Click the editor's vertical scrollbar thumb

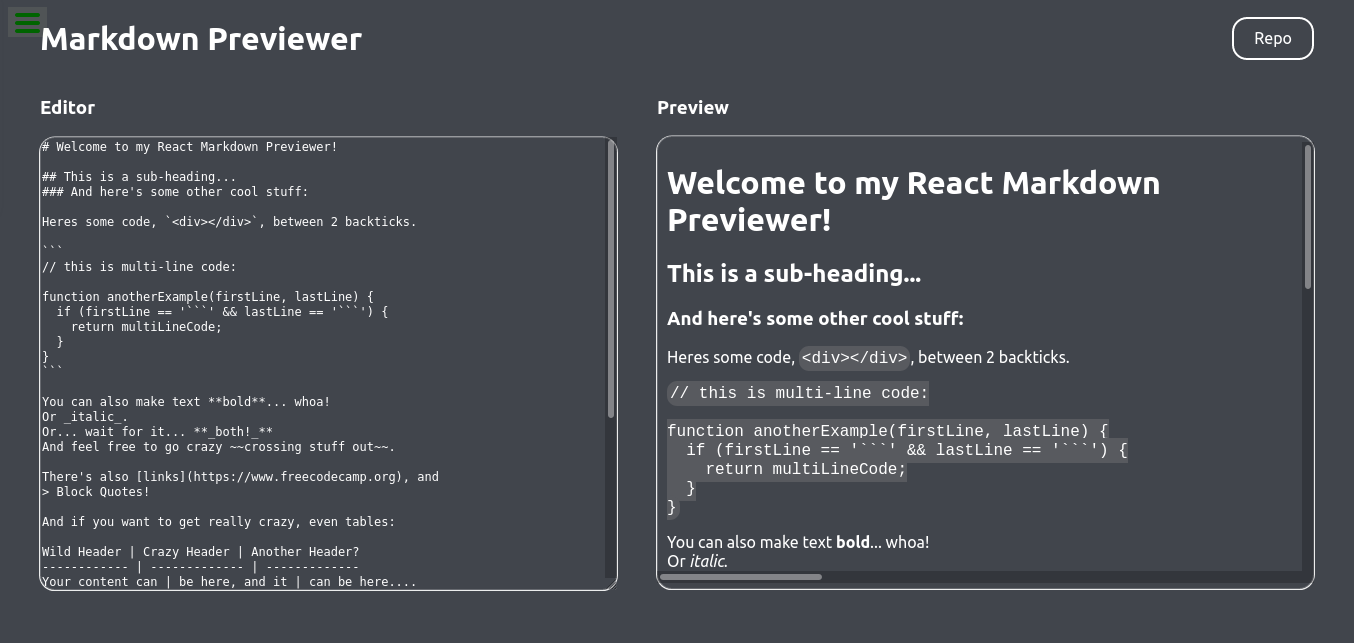(611, 278)
